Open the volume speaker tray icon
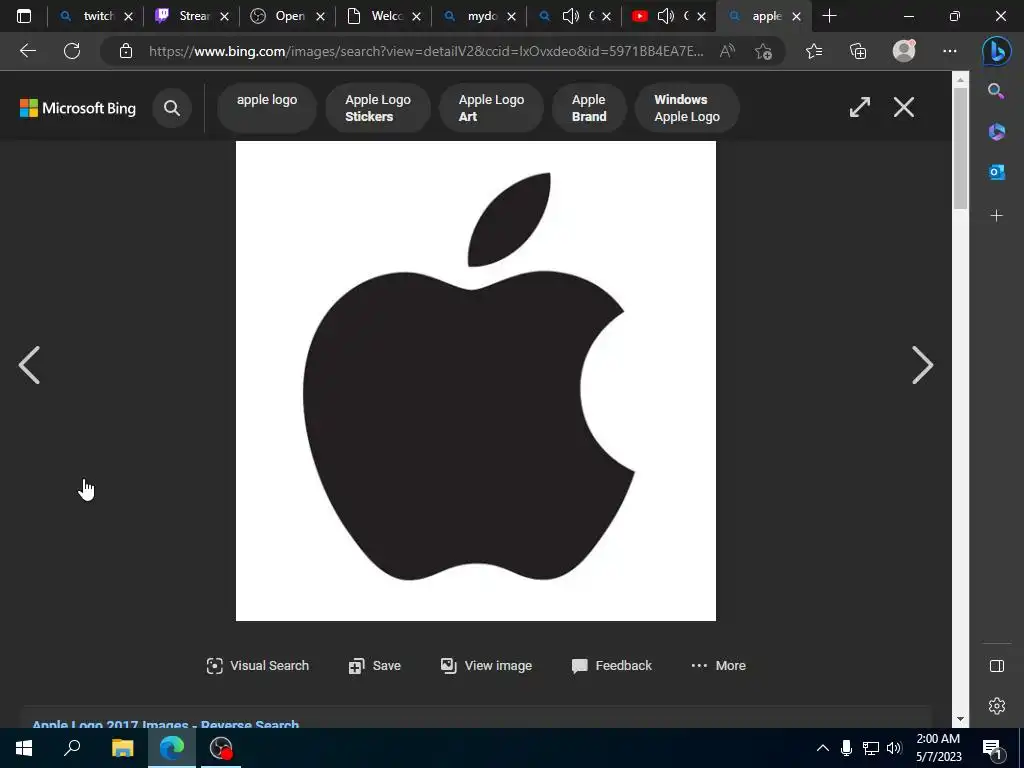The image size is (1024, 768). click(x=894, y=748)
